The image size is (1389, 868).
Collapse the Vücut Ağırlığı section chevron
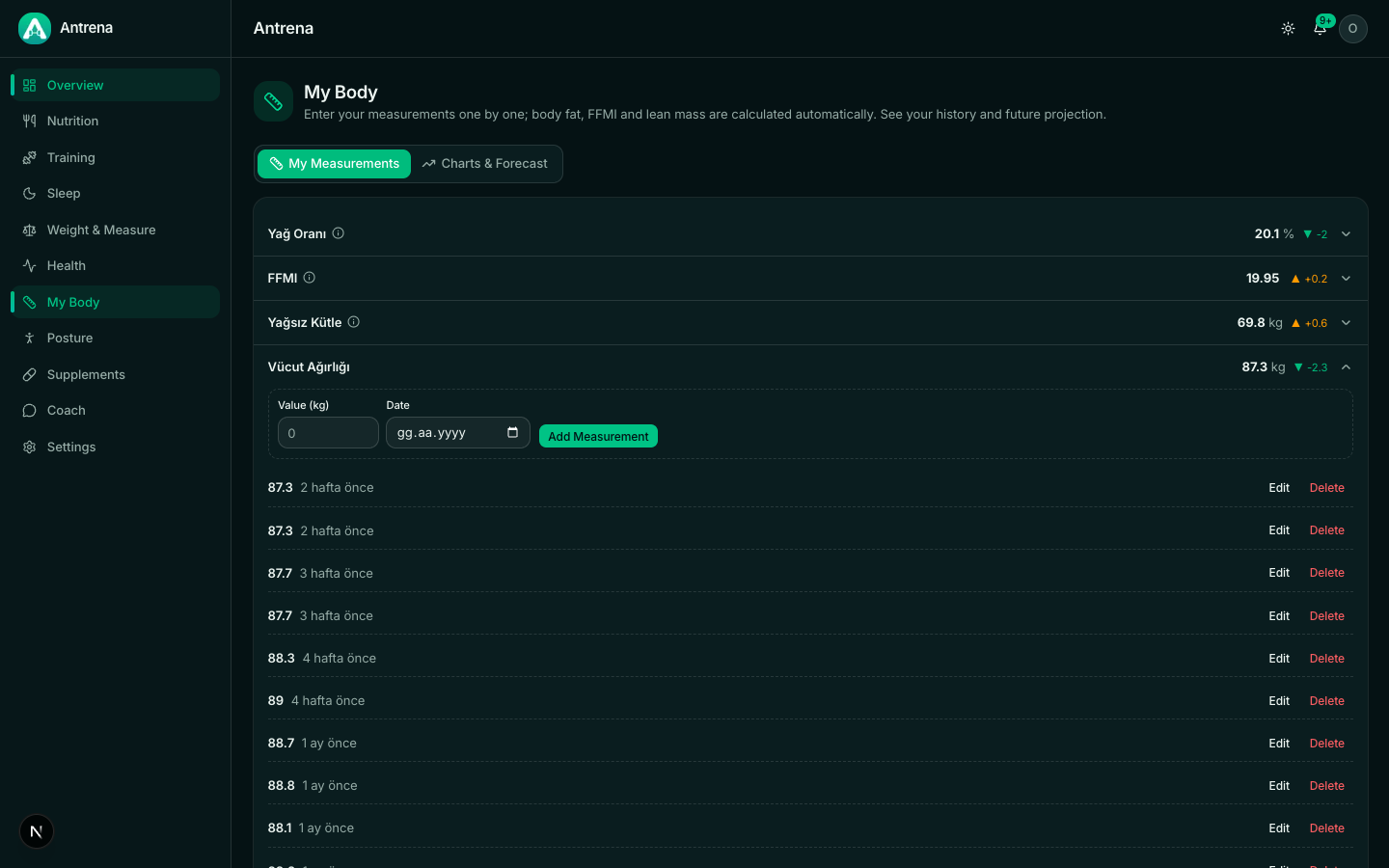pos(1346,367)
